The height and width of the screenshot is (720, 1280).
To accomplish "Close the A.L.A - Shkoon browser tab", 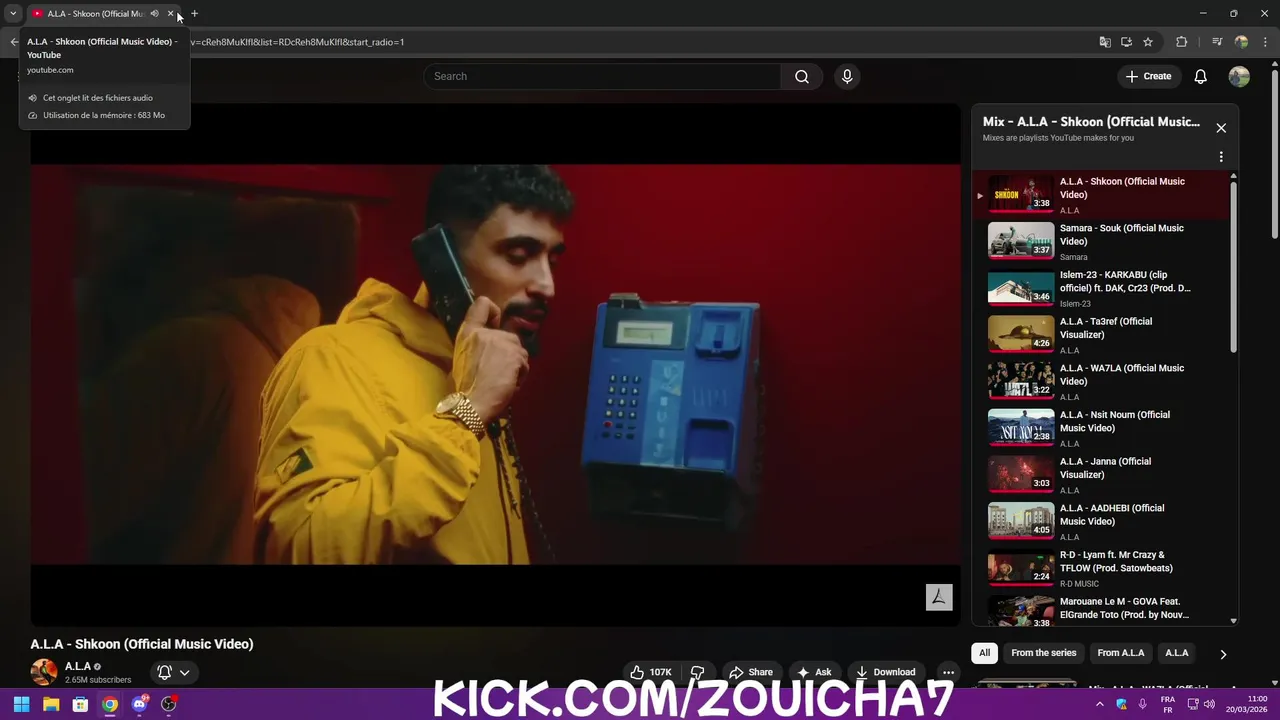I will coord(170,14).
